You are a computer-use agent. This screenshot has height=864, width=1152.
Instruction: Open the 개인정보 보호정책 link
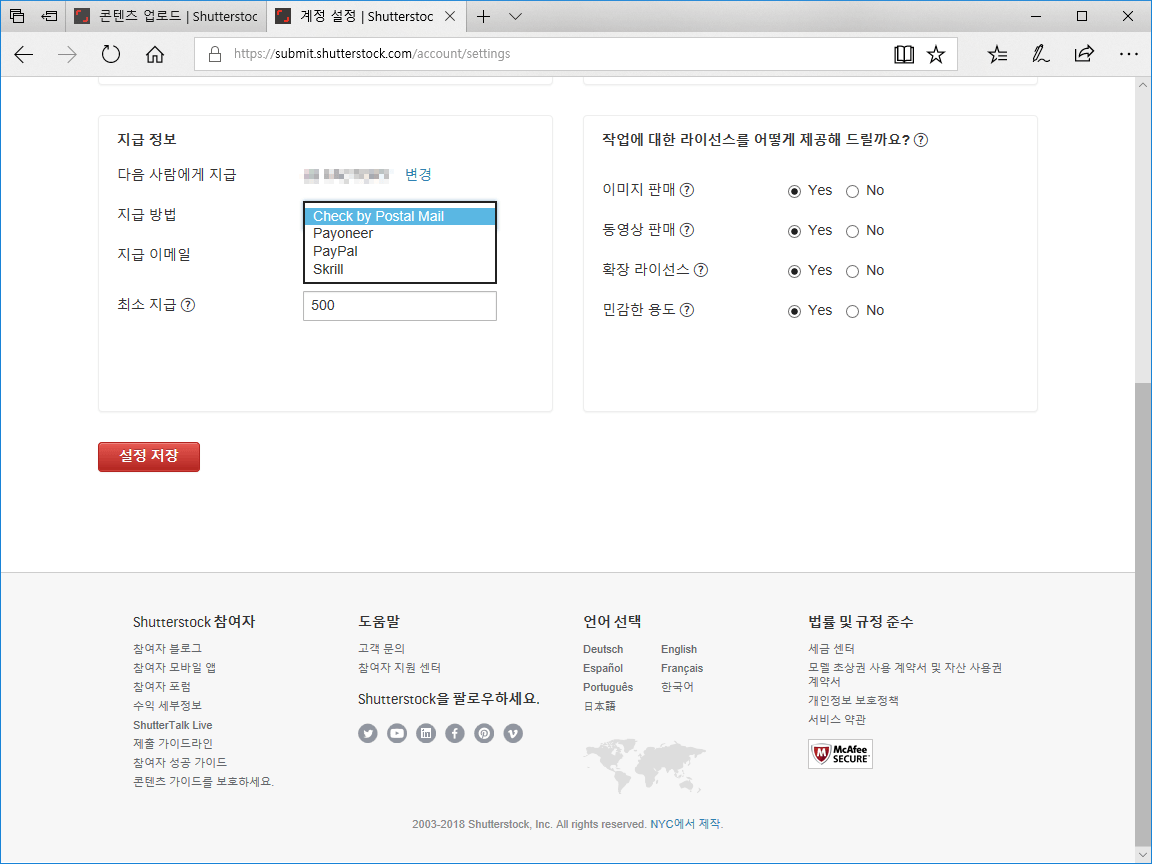point(854,700)
